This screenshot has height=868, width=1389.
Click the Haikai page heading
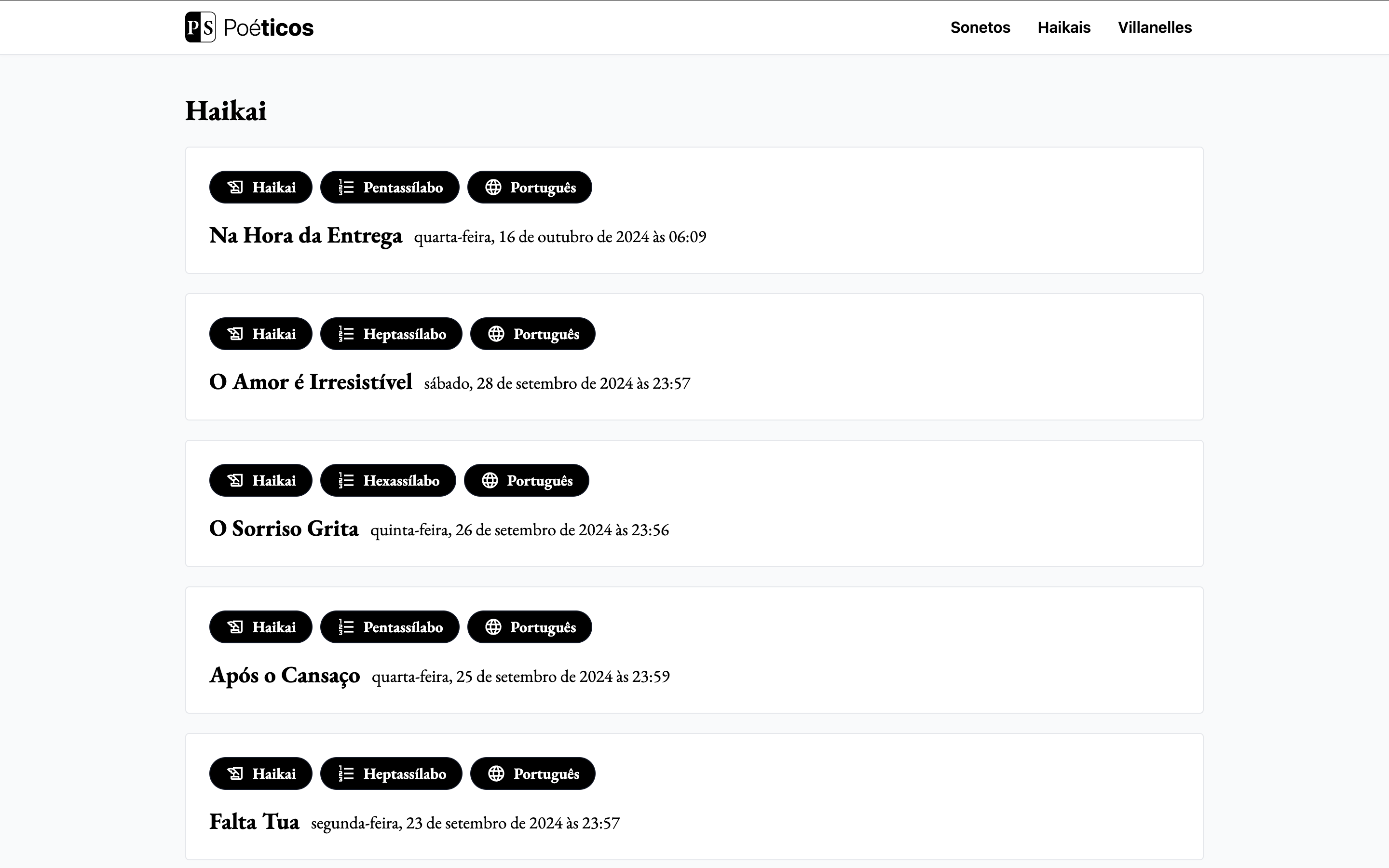(x=226, y=111)
